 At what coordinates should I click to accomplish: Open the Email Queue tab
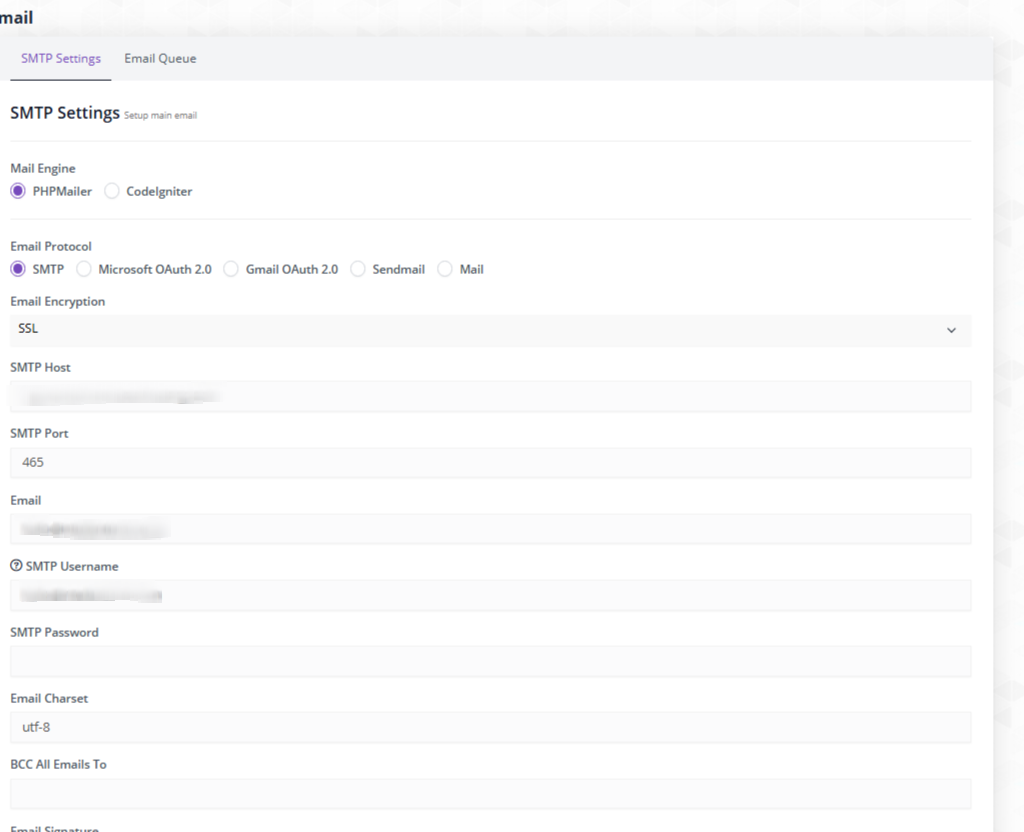[160, 58]
